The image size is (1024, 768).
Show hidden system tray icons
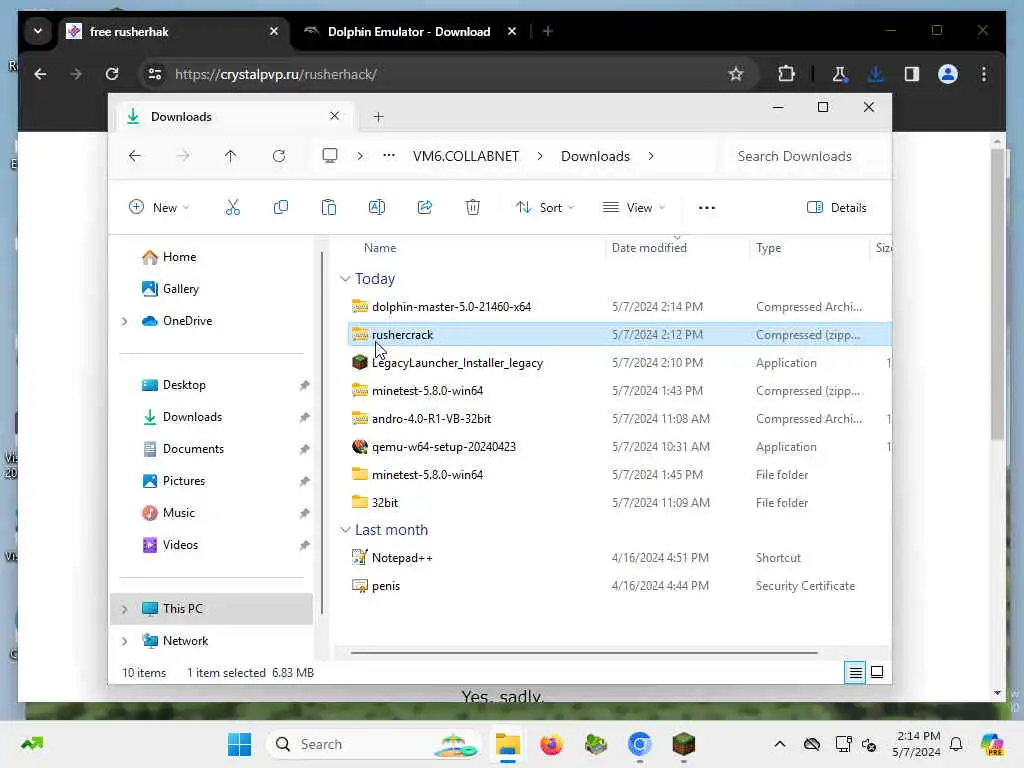779,744
